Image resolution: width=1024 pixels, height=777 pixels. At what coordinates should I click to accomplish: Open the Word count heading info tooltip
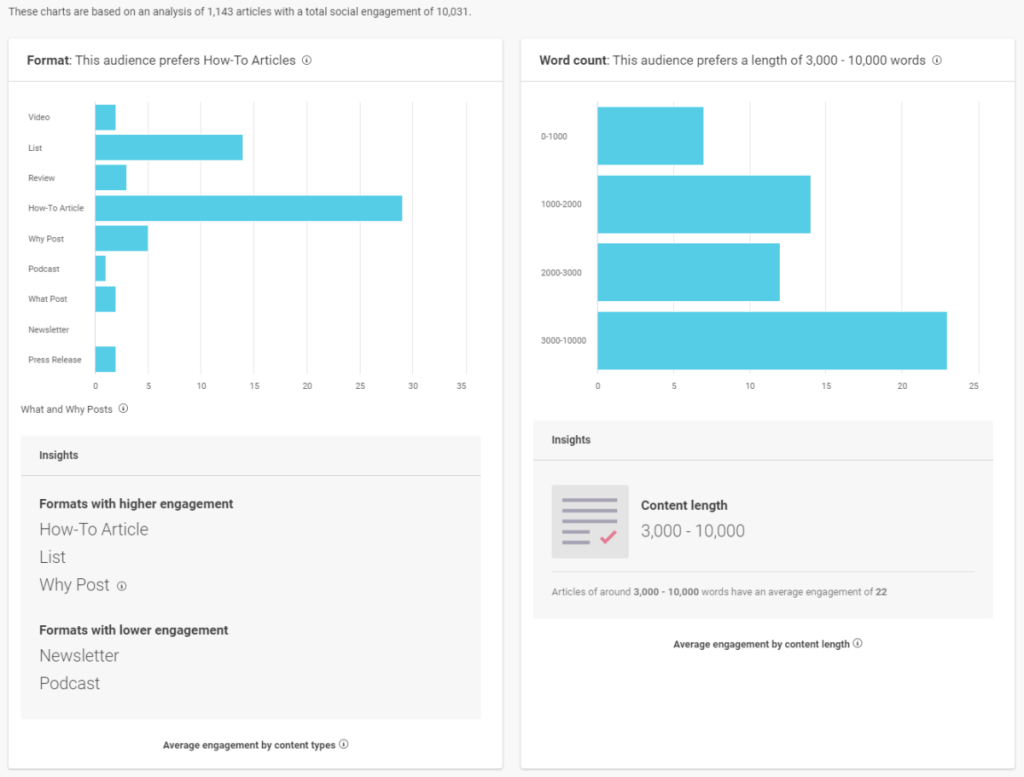click(936, 60)
